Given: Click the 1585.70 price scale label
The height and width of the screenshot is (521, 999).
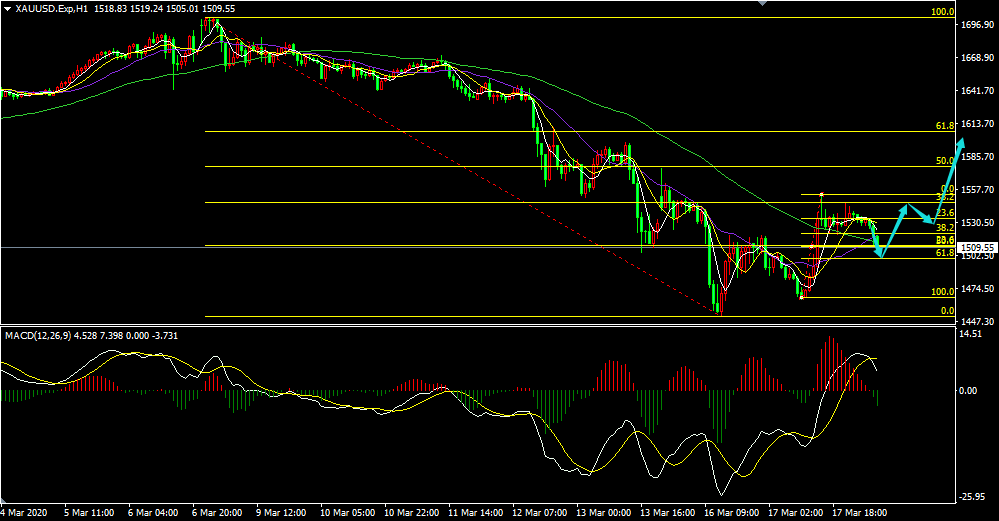Looking at the screenshot, I should (977, 157).
